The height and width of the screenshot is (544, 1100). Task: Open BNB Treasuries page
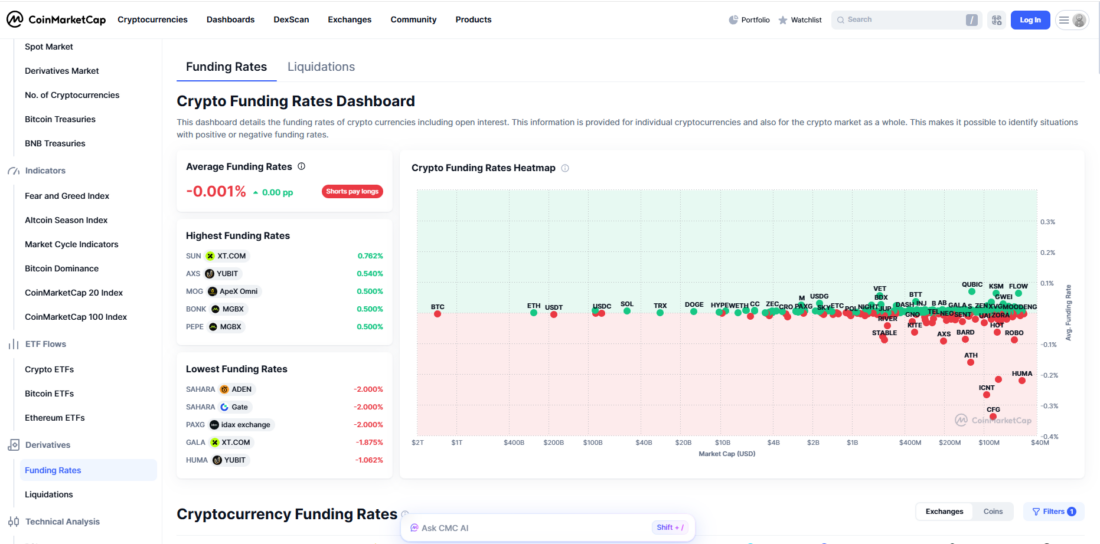pyautogui.click(x=55, y=143)
